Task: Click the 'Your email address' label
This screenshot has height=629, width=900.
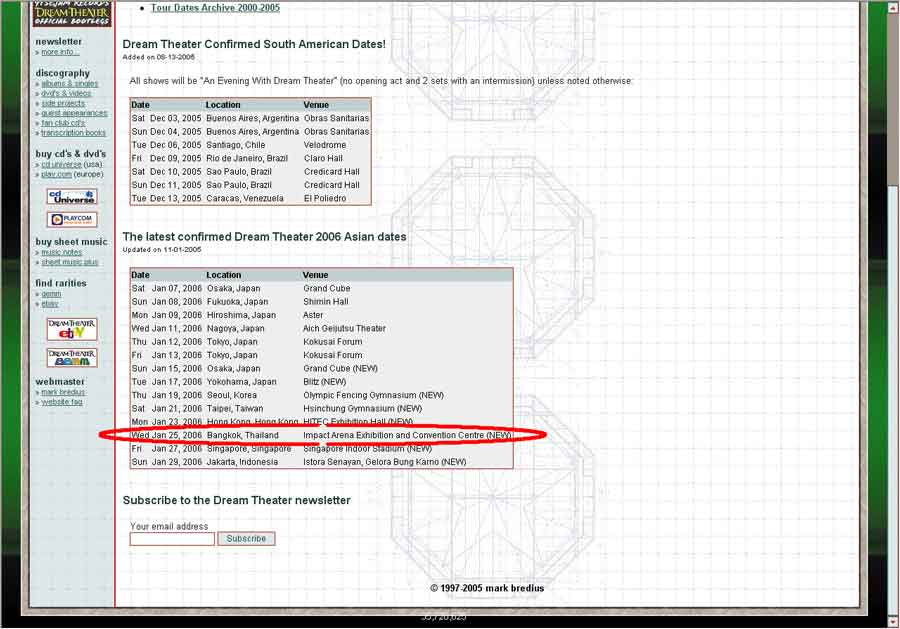Action: [169, 526]
